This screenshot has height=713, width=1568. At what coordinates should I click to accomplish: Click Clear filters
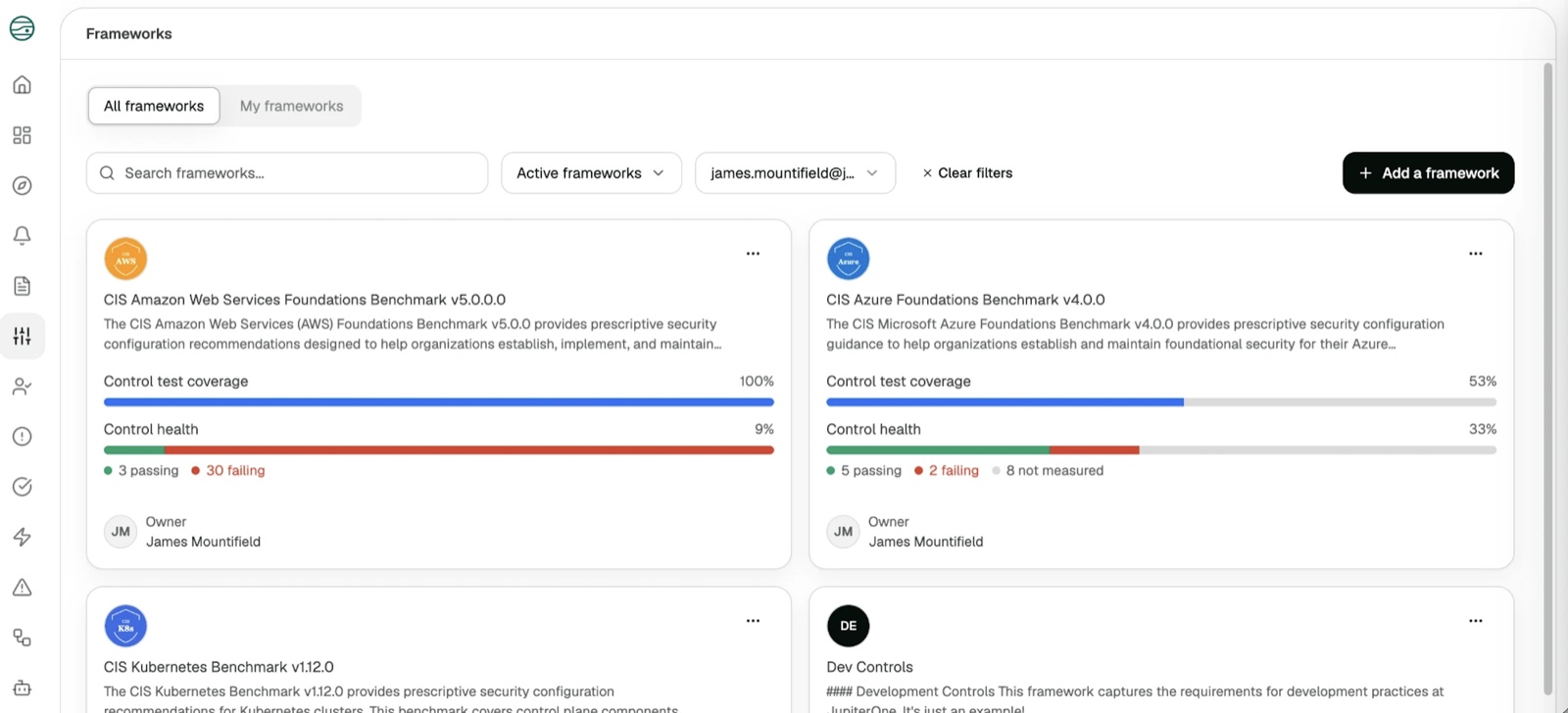[x=967, y=173]
